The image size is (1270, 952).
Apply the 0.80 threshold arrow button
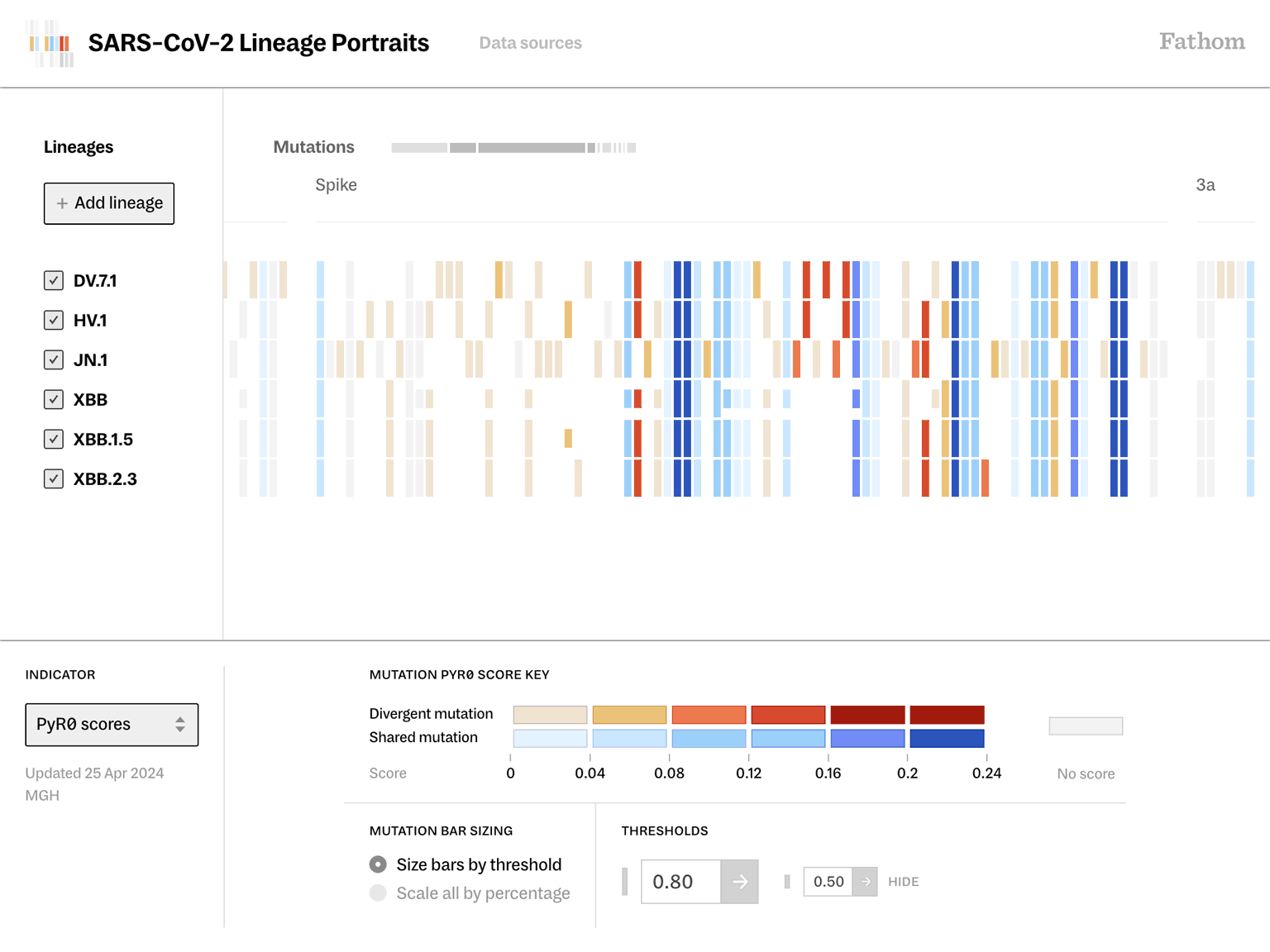(x=739, y=882)
